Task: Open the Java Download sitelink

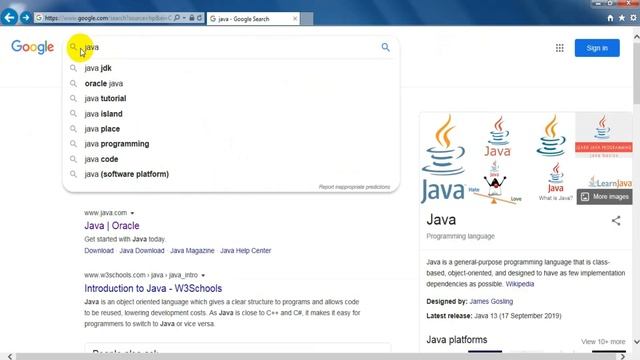Action: (x=142, y=251)
